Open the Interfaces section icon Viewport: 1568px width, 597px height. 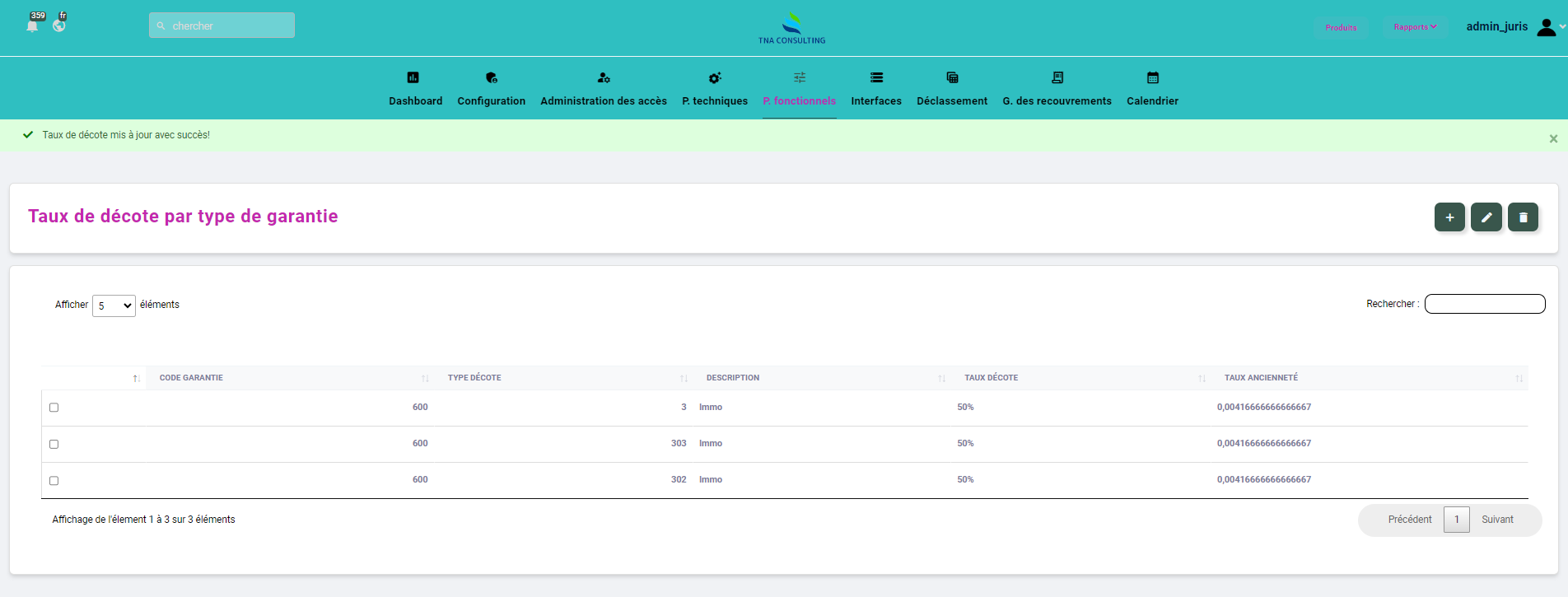point(876,78)
